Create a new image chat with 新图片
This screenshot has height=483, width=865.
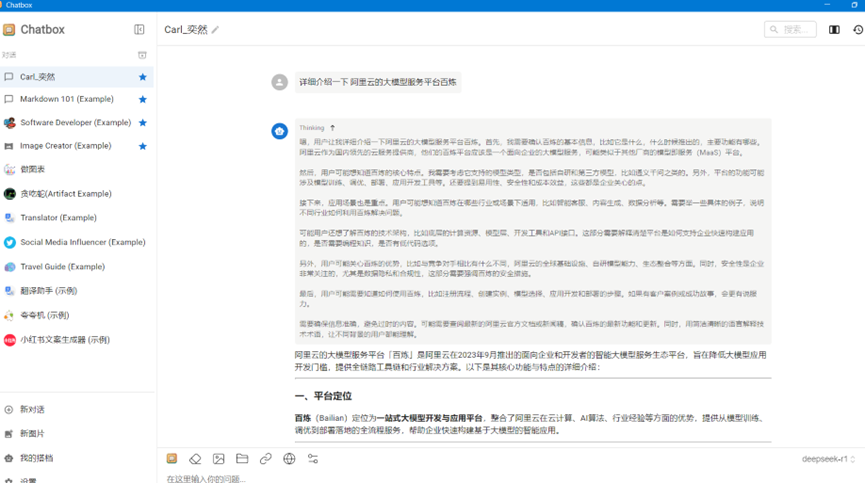77,434
